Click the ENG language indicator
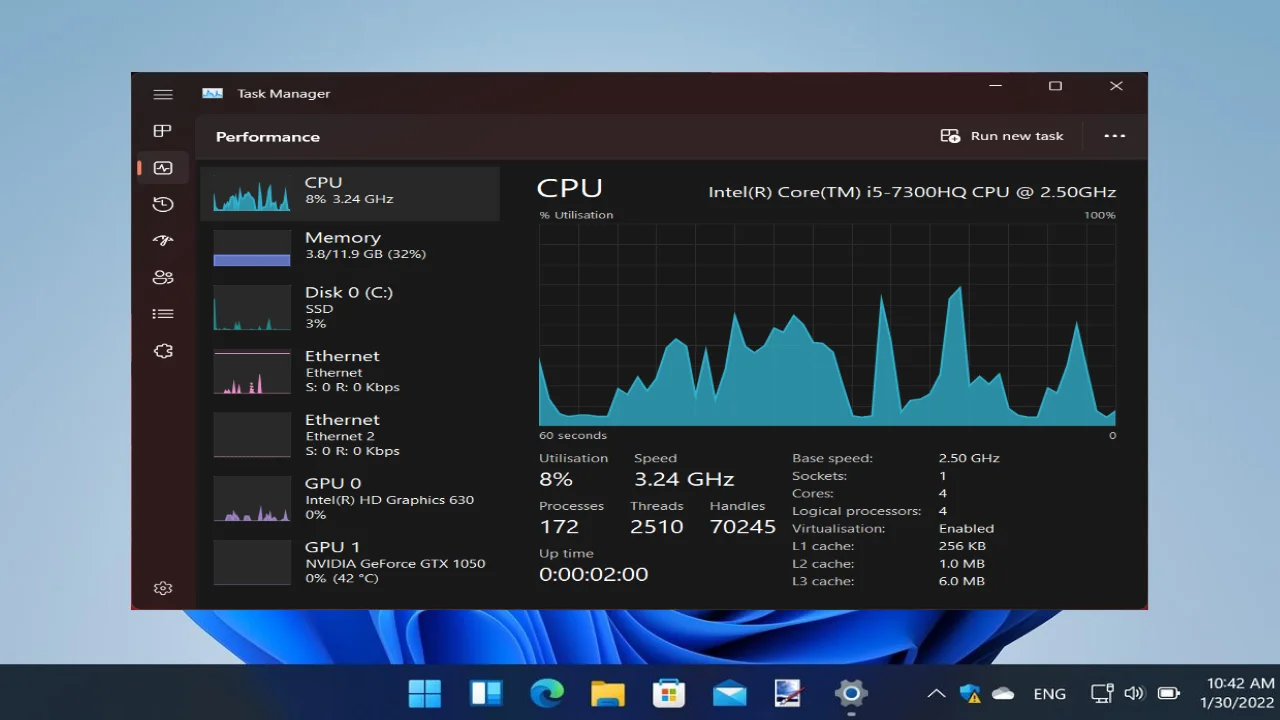This screenshot has width=1280, height=720. [x=1050, y=693]
